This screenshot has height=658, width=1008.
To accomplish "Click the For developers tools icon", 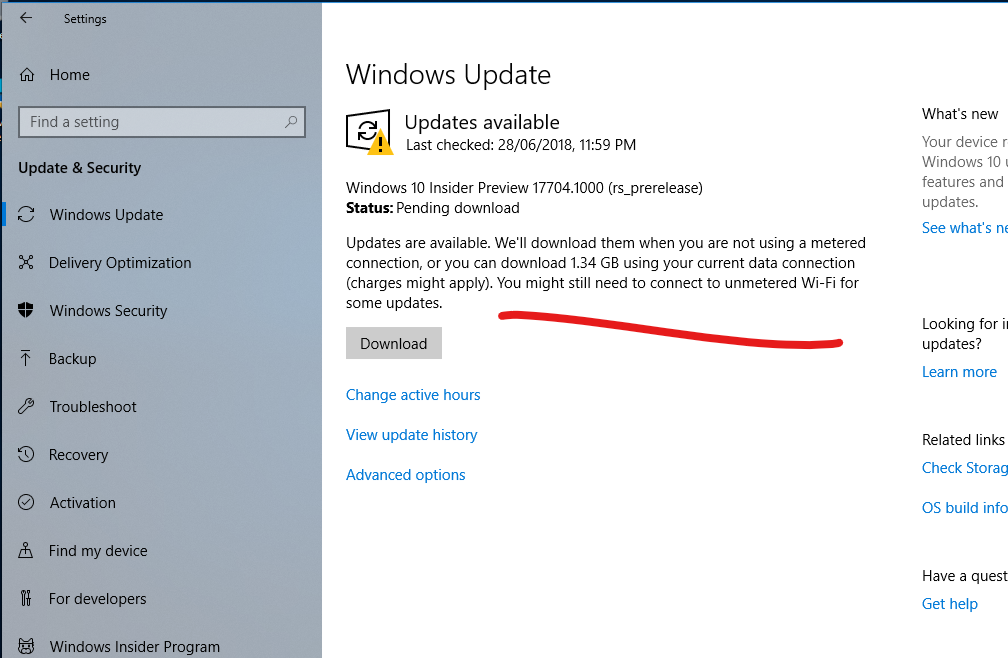I will pos(26,598).
